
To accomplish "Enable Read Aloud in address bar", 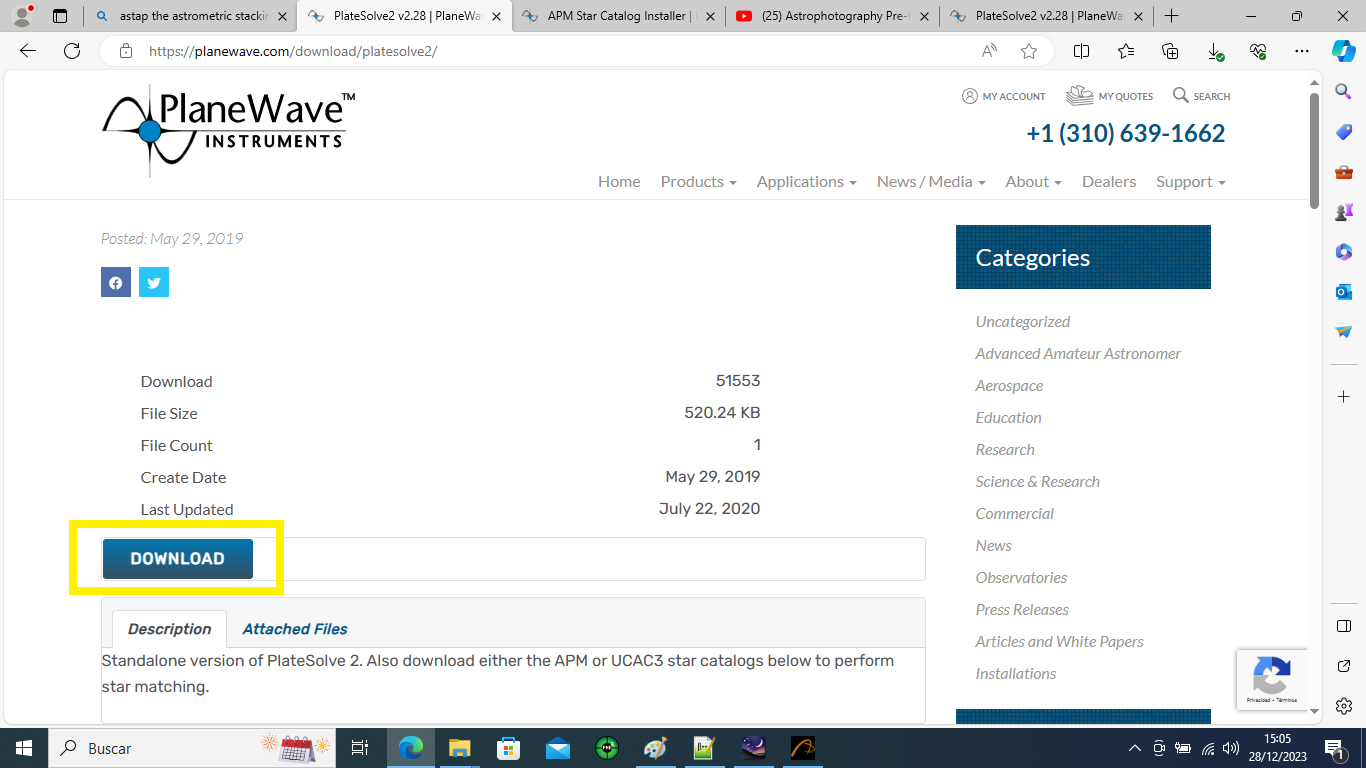I will tap(988, 51).
